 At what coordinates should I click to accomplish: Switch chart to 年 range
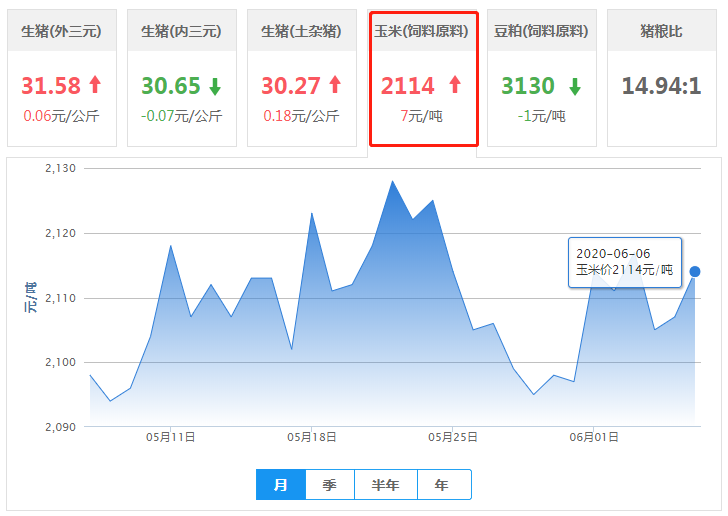point(442,485)
